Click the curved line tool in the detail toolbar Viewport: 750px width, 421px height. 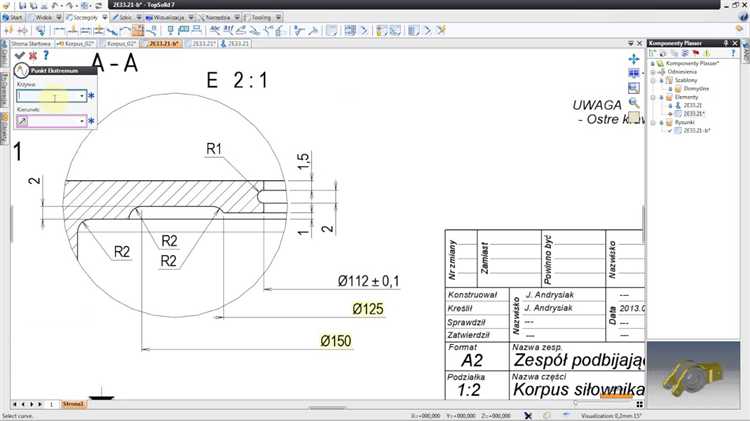125,31
